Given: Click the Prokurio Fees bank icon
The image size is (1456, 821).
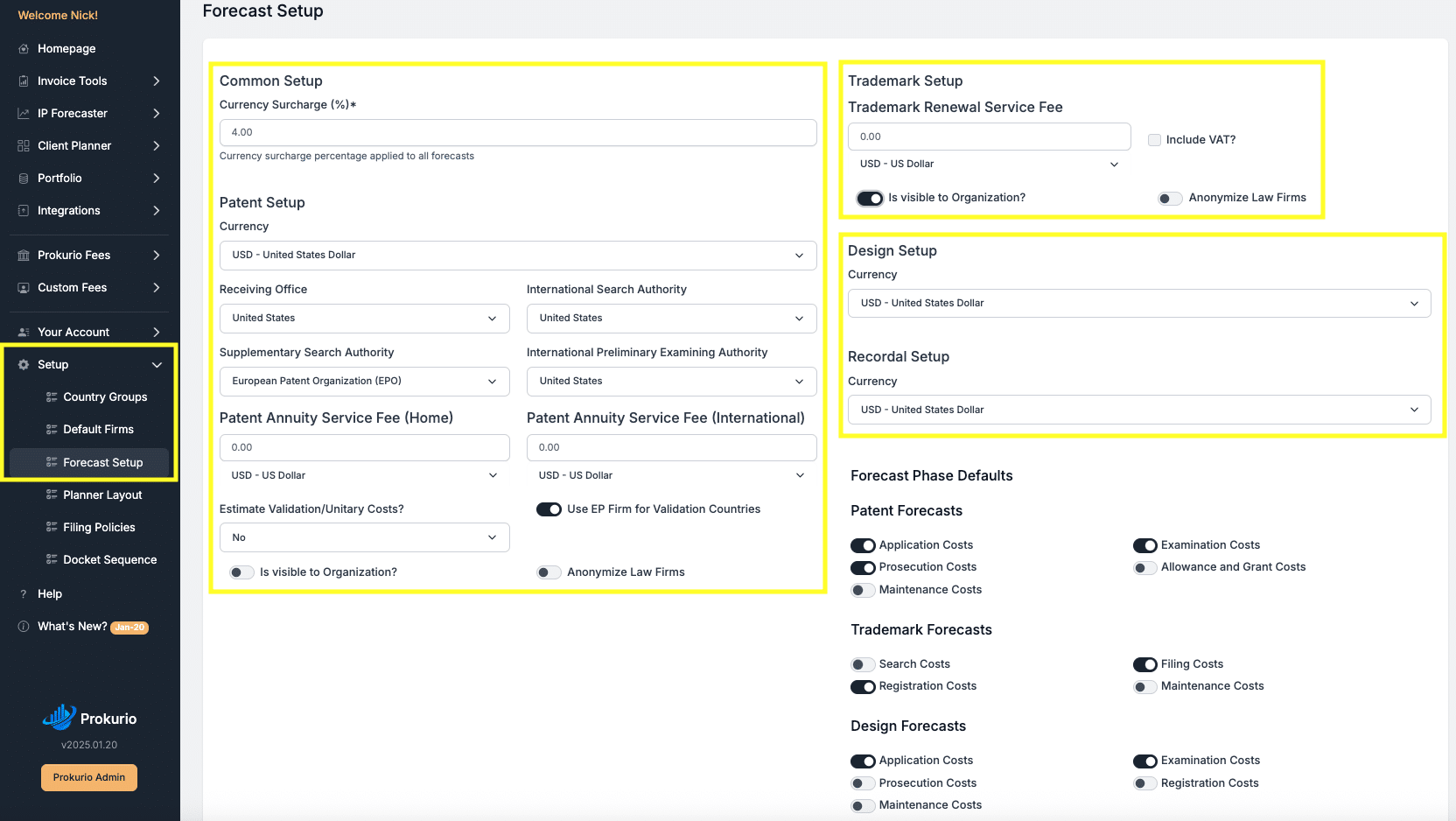Looking at the screenshot, I should tap(24, 256).
